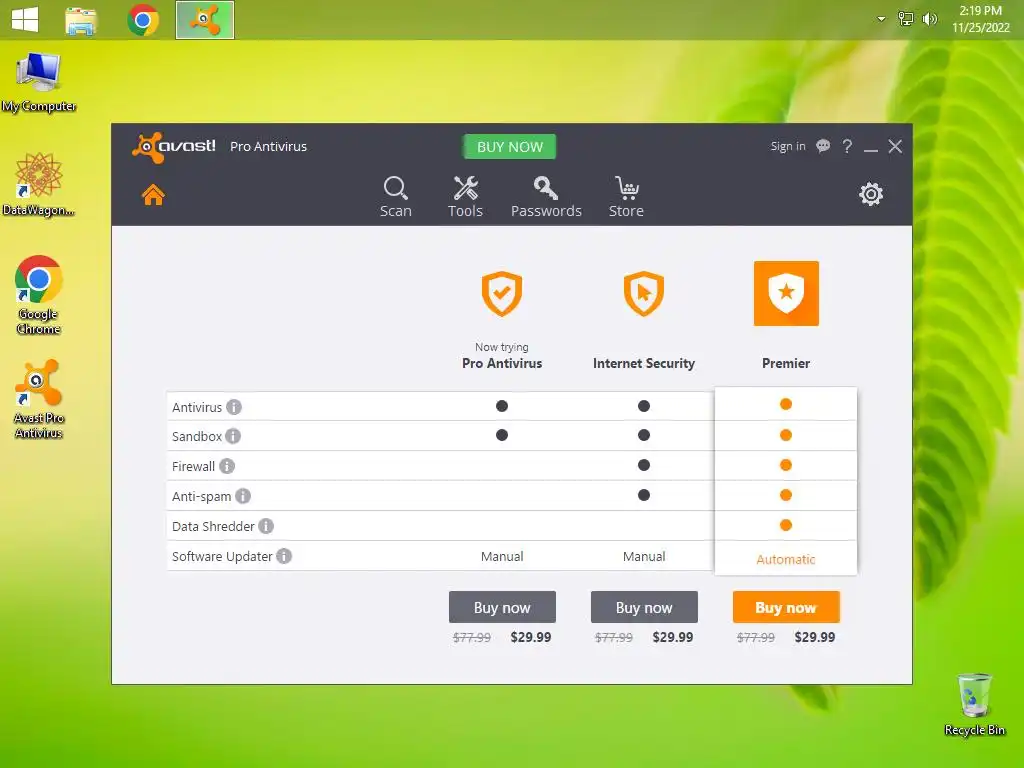
Task: Click the Internet Security column heading
Action: (x=643, y=363)
